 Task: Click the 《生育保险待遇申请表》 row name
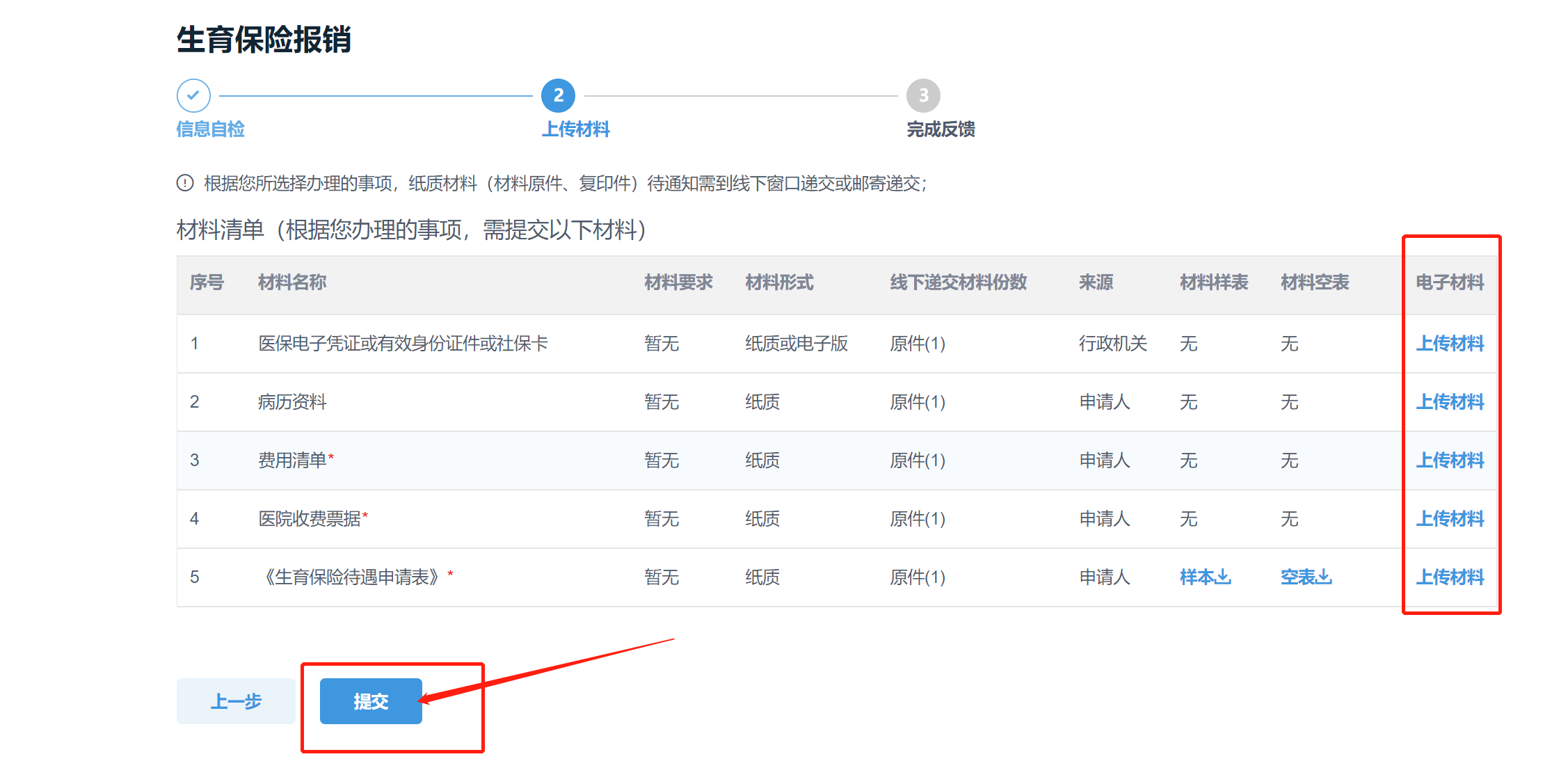(352, 577)
